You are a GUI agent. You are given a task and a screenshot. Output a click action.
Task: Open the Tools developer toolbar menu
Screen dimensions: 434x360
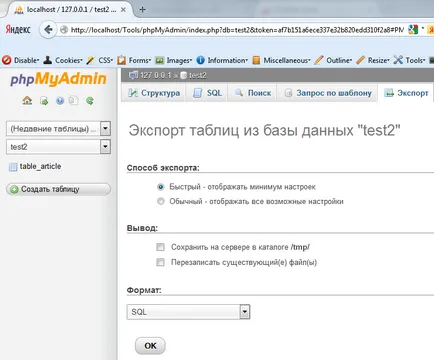tap(409, 60)
